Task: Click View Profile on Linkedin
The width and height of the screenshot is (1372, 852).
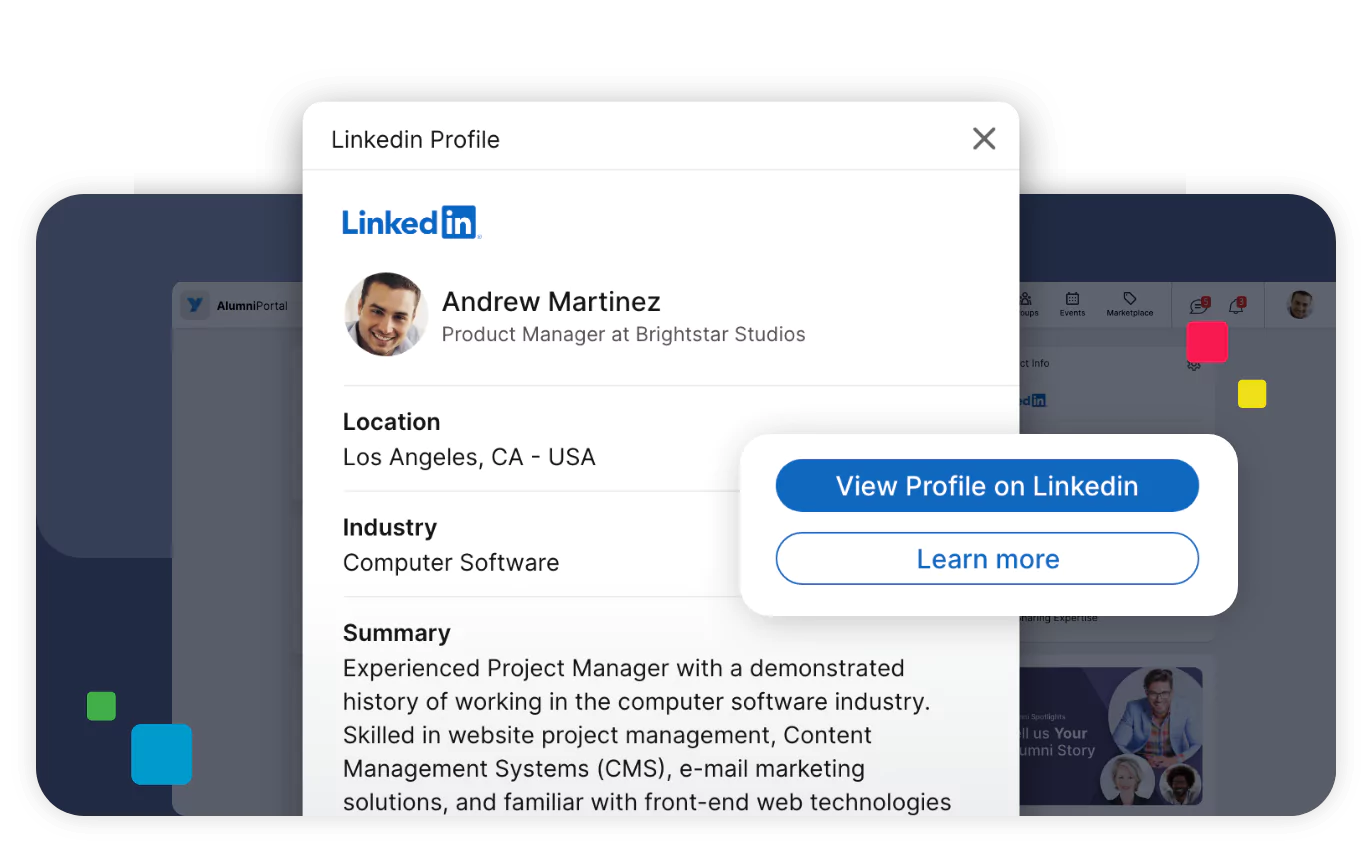Action: click(x=987, y=485)
